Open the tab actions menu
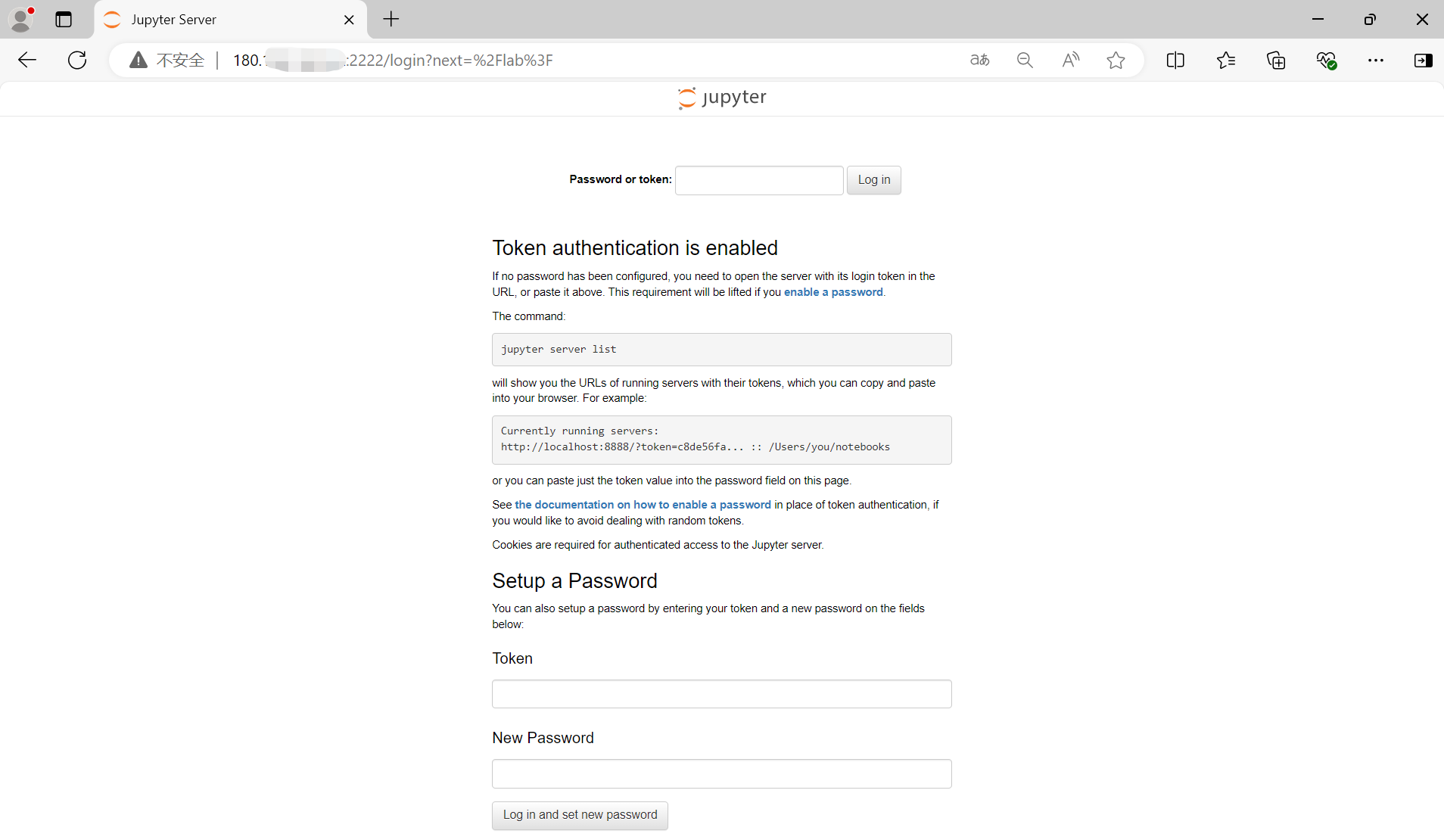 (x=64, y=20)
